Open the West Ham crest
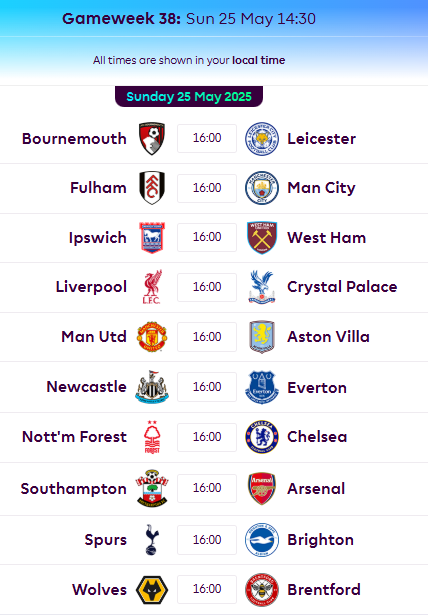This screenshot has height=615, width=428. [262, 238]
